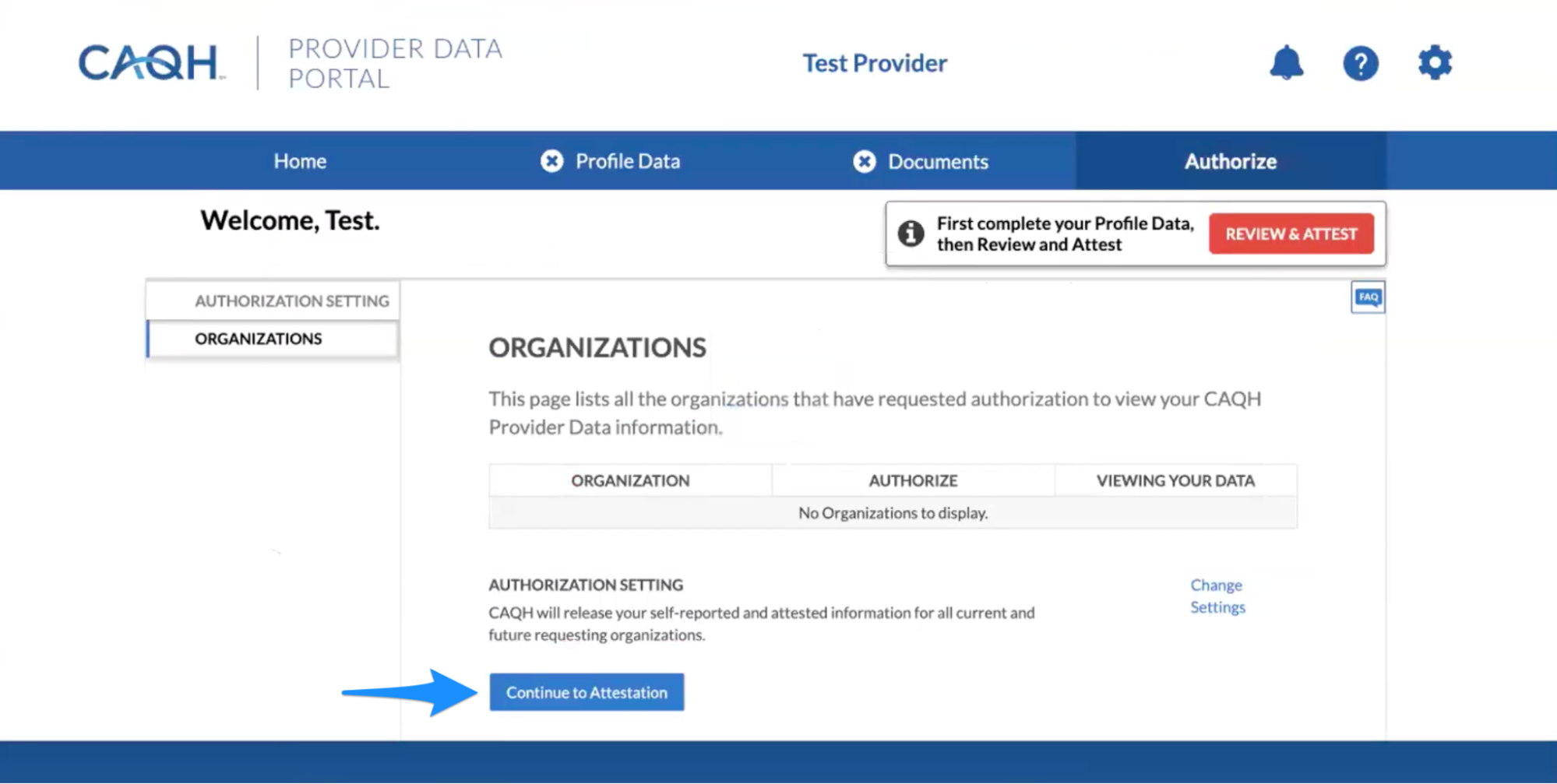Click the Organization column header
The image size is (1557, 784).
(x=630, y=480)
